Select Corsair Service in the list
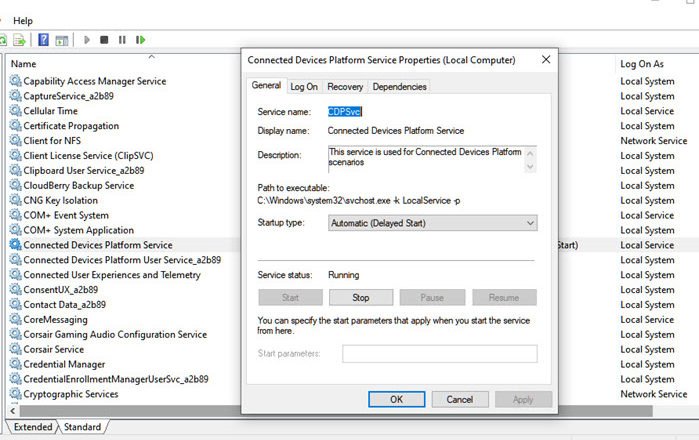The image size is (699, 440). click(54, 350)
